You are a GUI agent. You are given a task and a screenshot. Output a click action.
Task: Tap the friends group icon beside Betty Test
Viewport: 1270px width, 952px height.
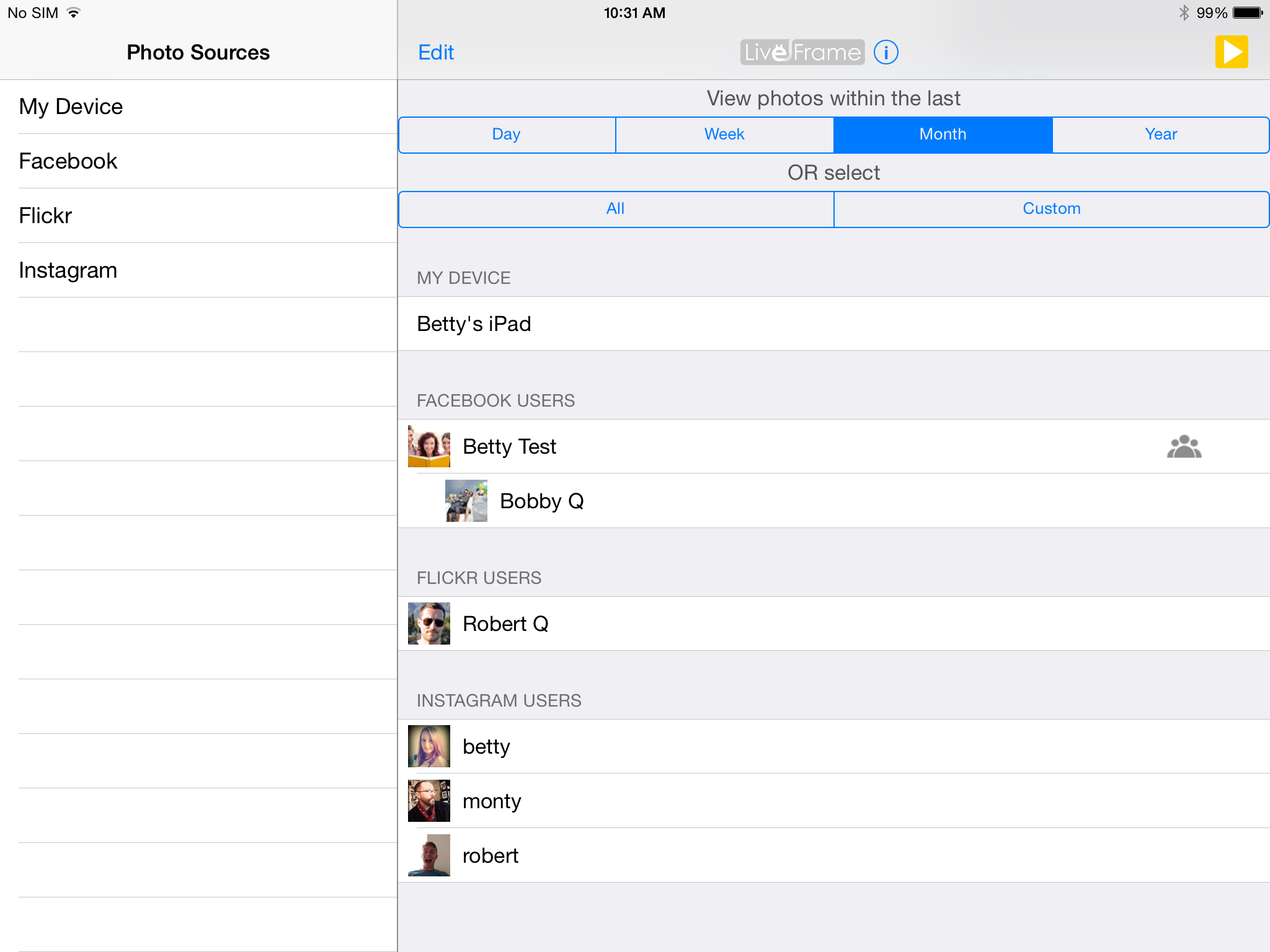[x=1184, y=446]
